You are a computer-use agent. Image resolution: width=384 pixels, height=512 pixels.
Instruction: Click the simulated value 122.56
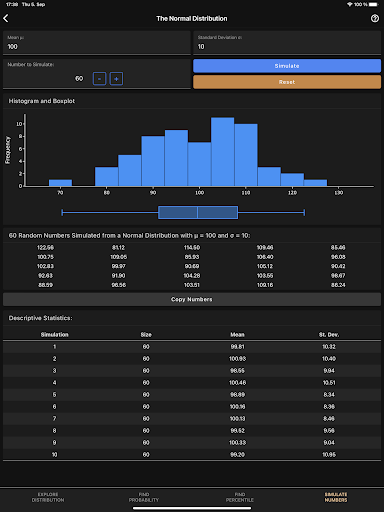46,248
